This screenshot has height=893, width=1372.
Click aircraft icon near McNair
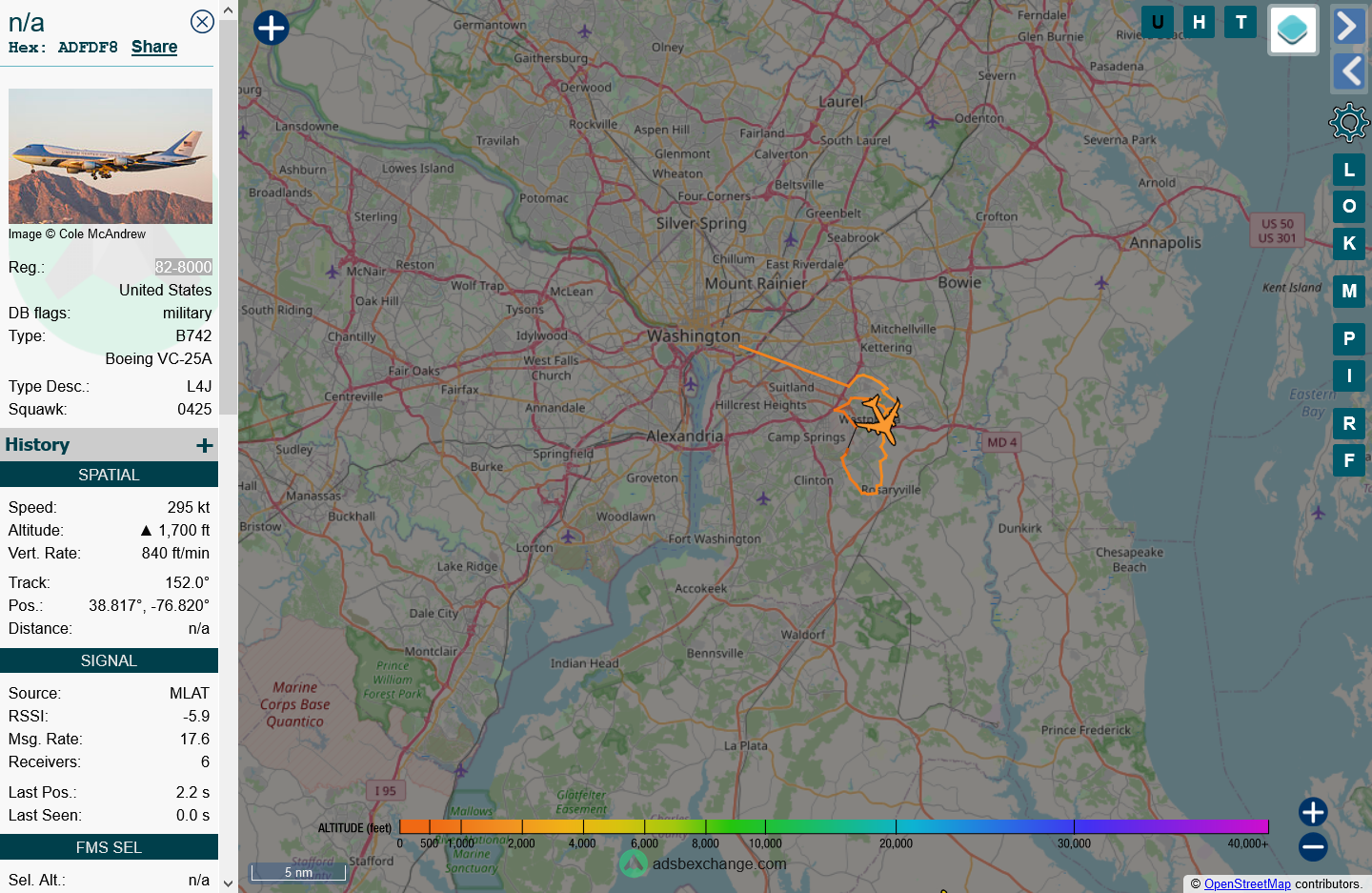(333, 272)
